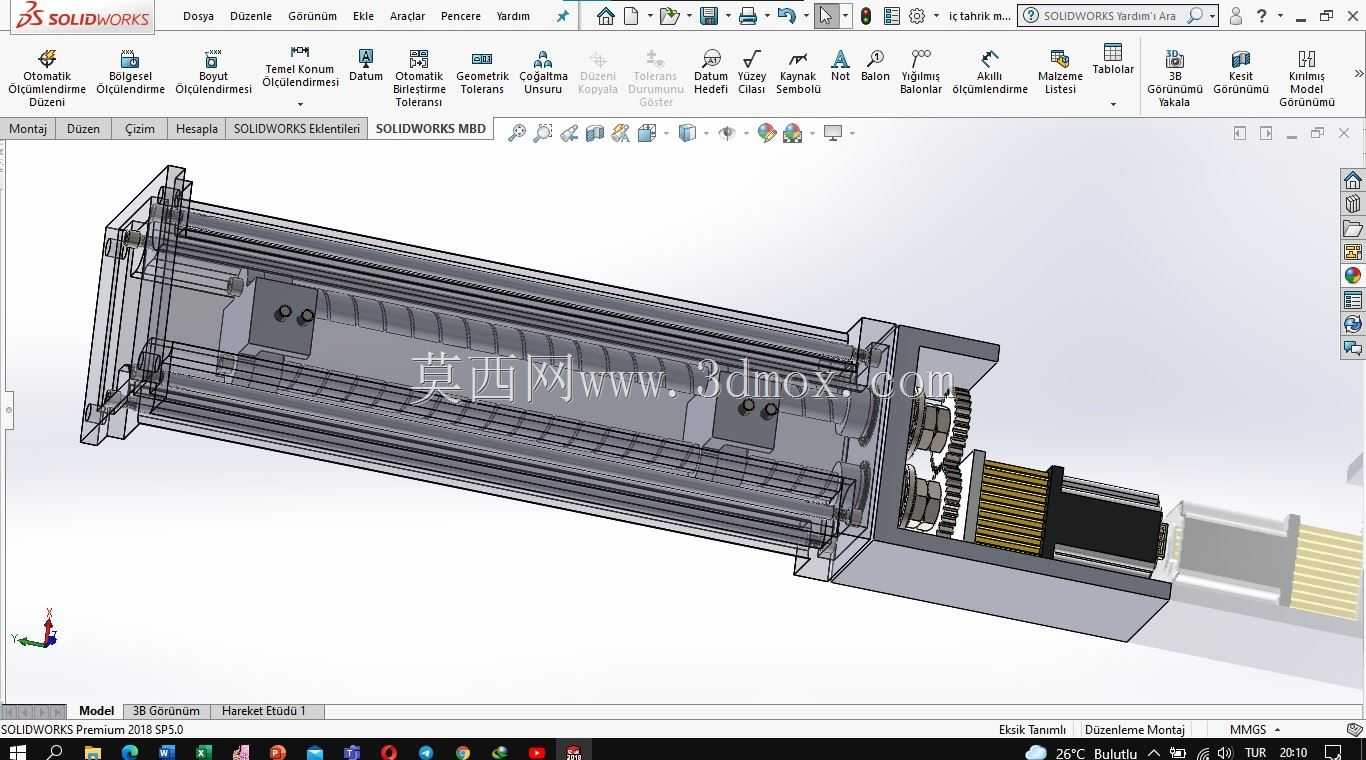Open the Help question mark

1262,16
